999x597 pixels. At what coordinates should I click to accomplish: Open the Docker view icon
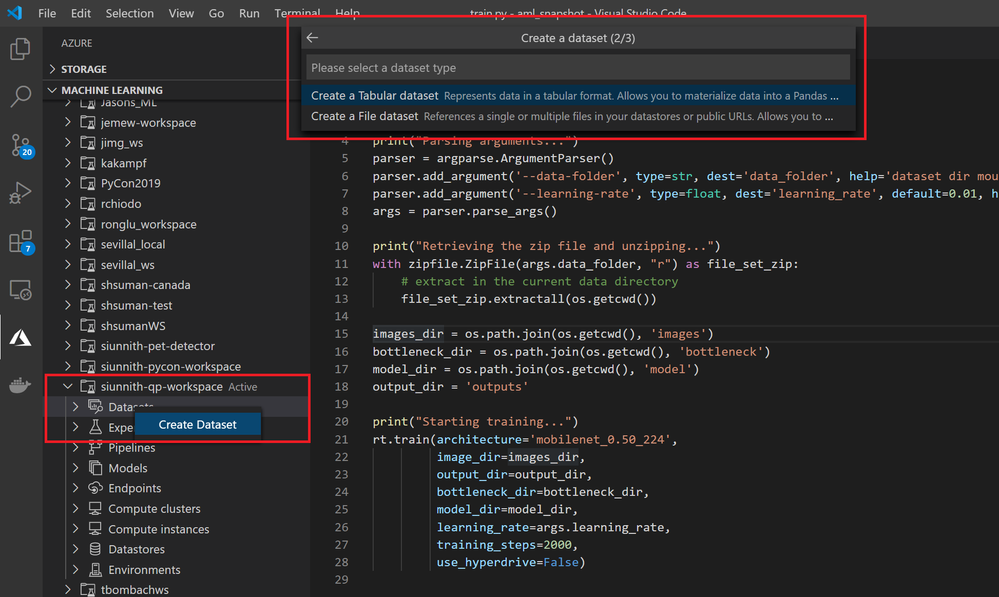20,386
